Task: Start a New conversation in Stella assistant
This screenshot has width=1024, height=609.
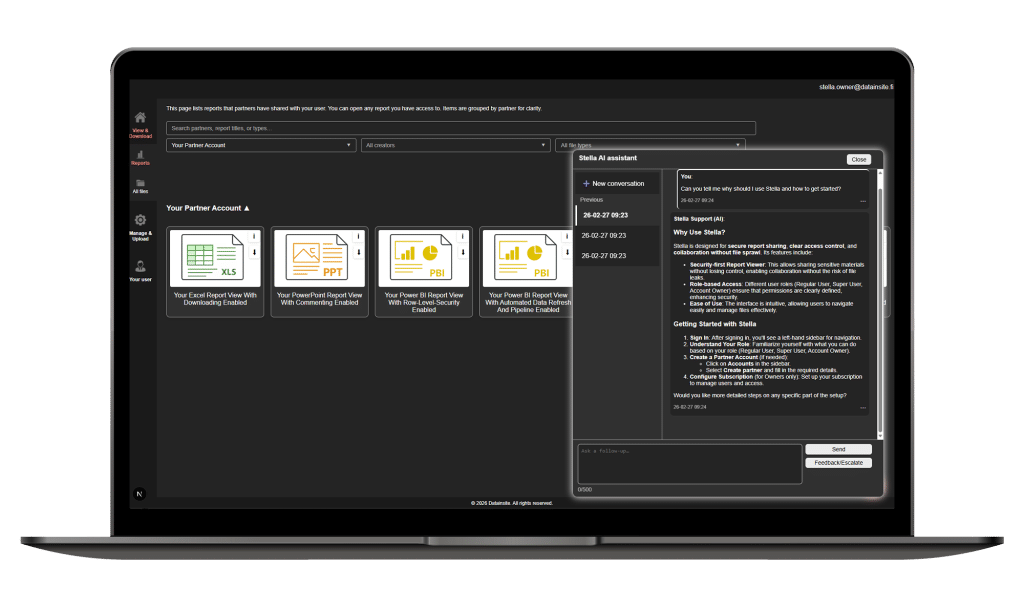Action: (614, 184)
